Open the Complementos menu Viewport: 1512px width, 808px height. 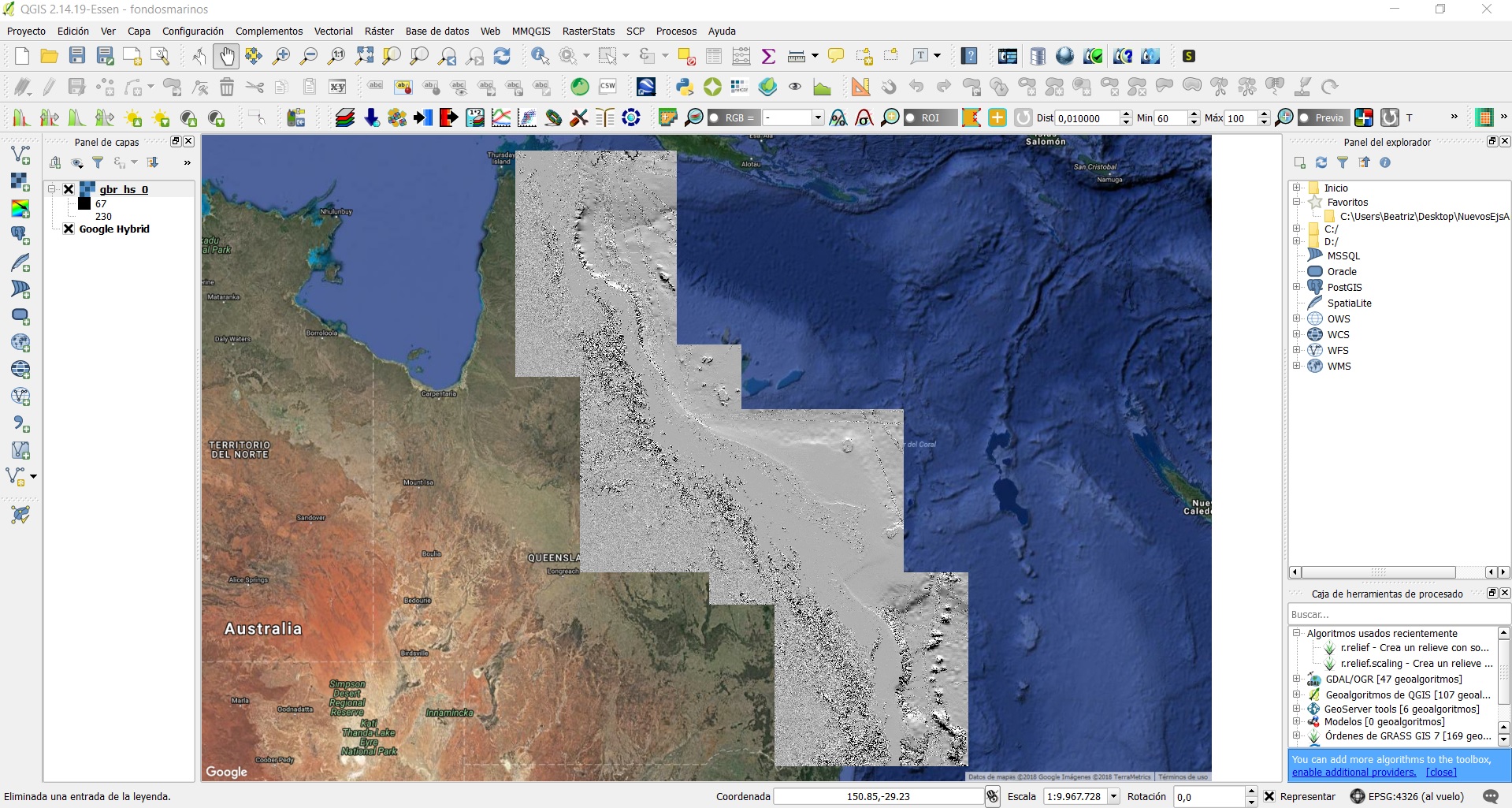[x=269, y=32]
